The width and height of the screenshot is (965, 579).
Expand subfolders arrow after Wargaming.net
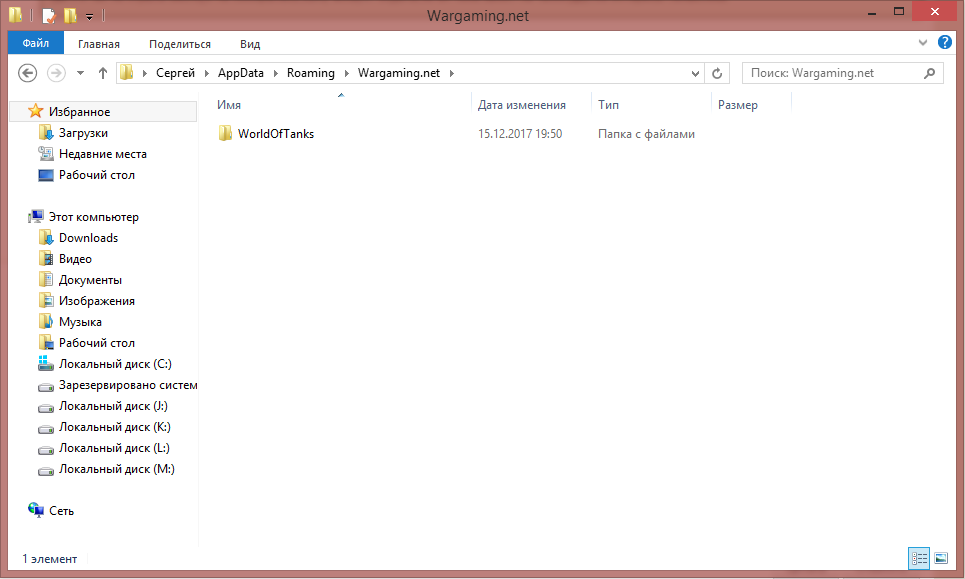tap(452, 73)
